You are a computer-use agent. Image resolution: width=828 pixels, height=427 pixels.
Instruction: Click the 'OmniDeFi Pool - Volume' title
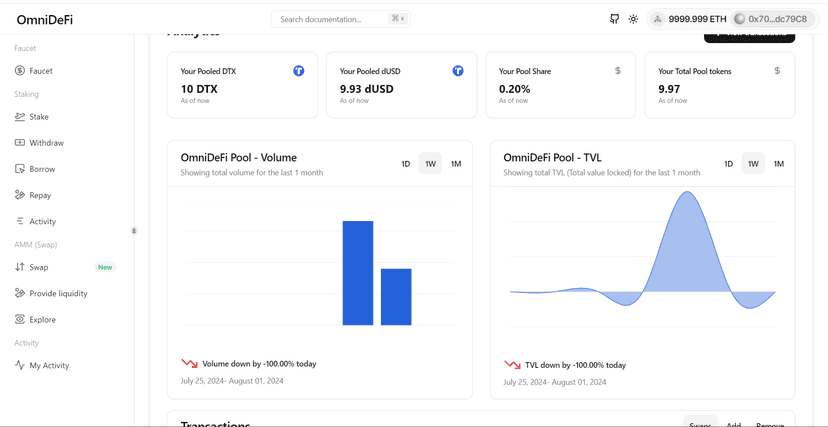[x=239, y=157]
